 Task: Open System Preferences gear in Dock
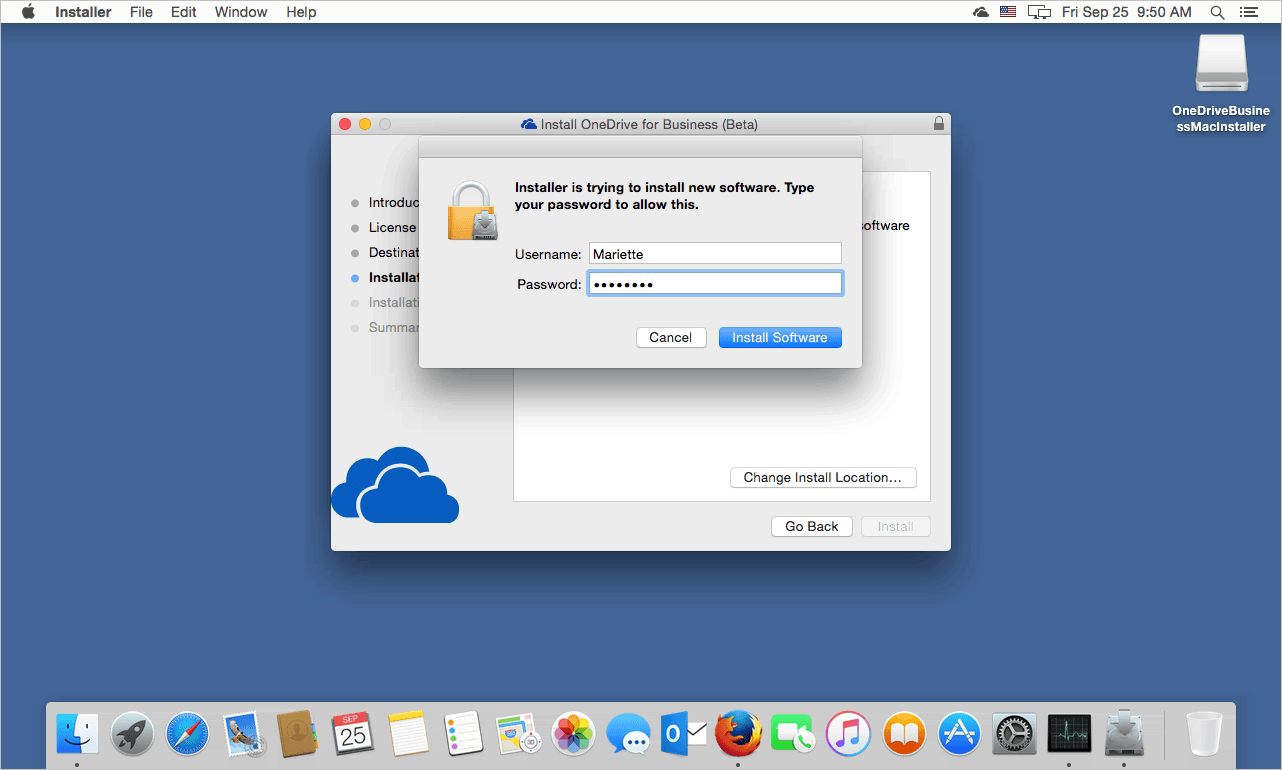tap(1014, 735)
